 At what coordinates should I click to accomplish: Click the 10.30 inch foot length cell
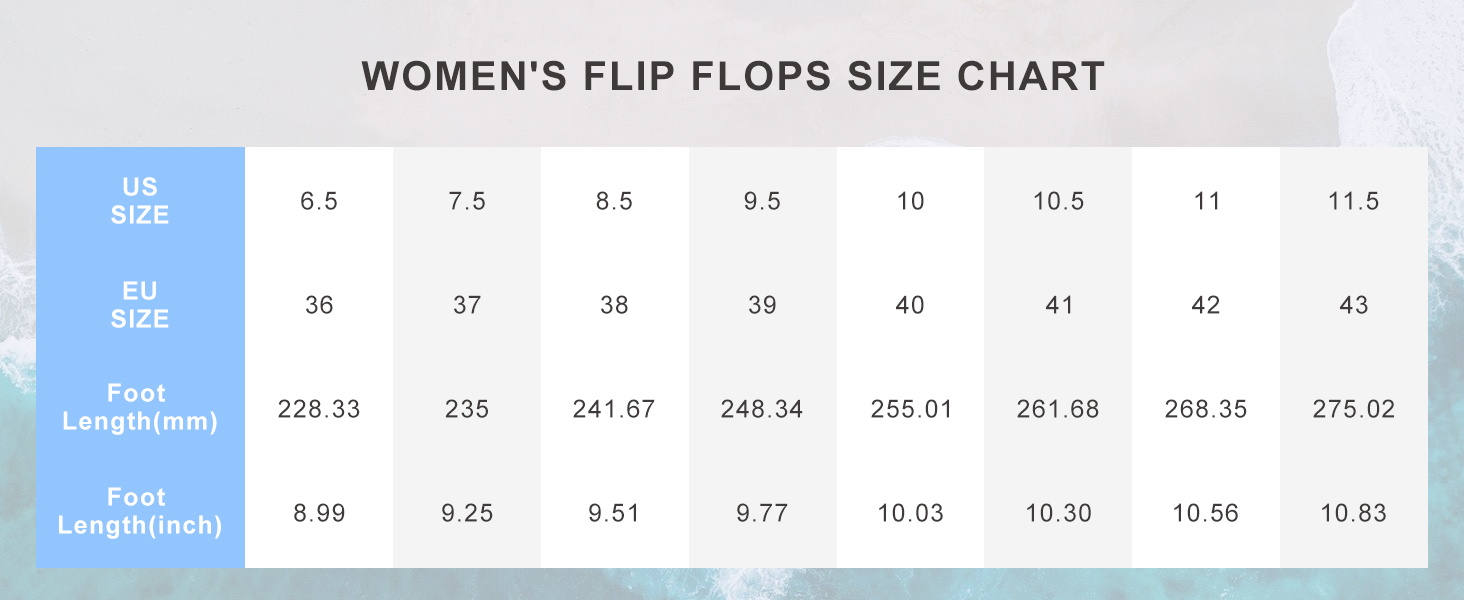1058,513
